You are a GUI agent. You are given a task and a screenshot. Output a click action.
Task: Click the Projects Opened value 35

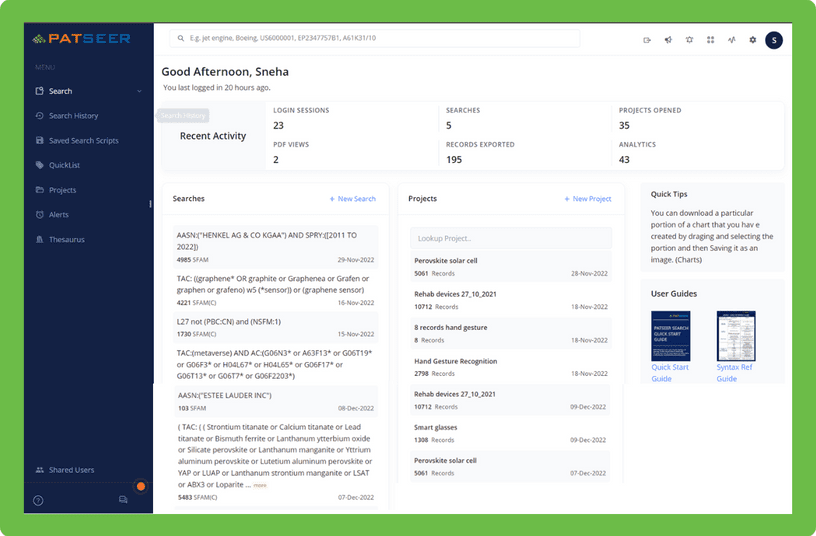624,125
